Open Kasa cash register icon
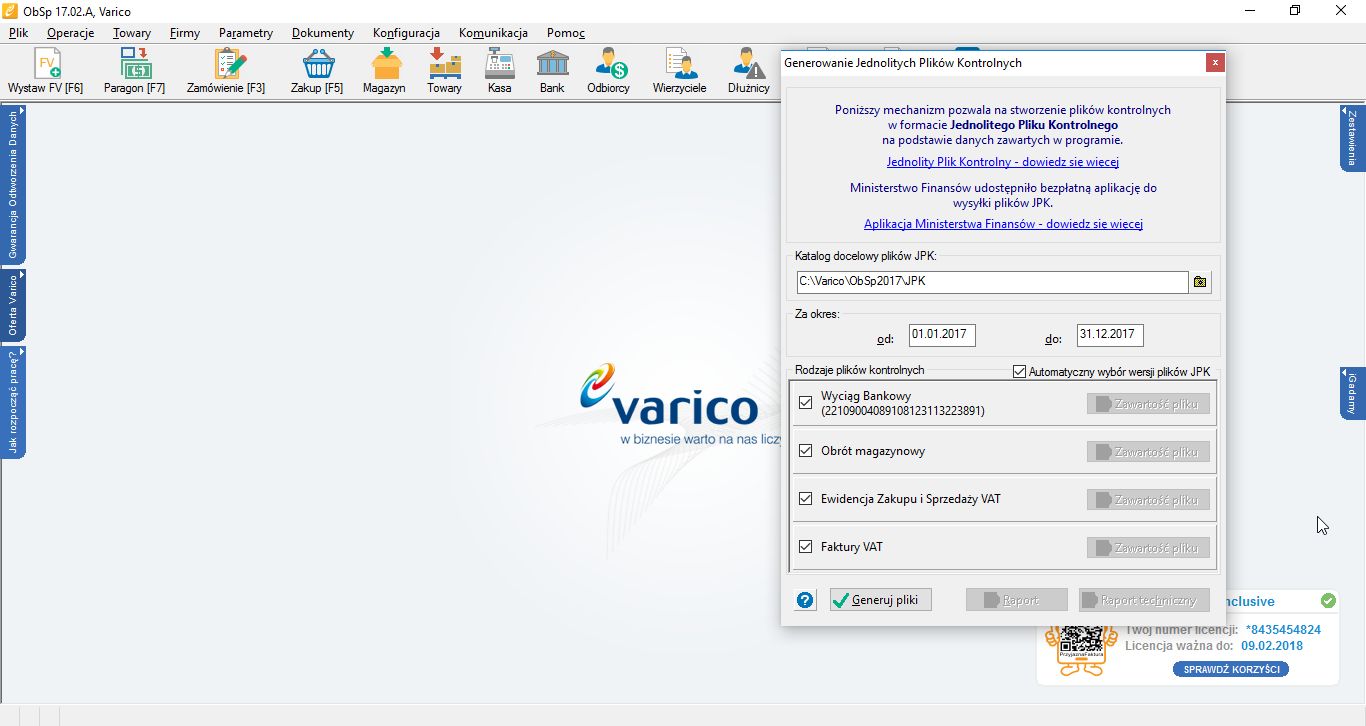This screenshot has width=1366, height=726. (499, 72)
